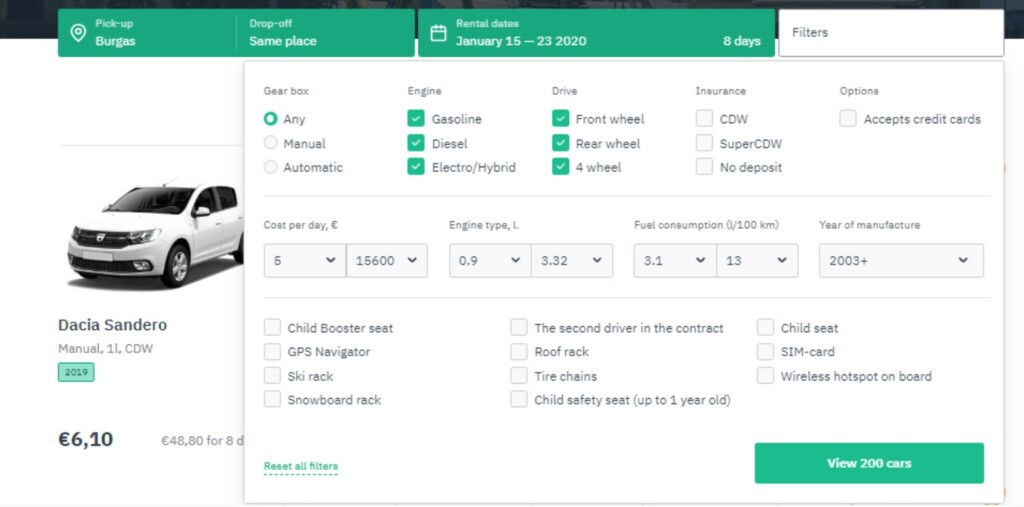Click the View 200 cars button
This screenshot has height=507, width=1024.
click(x=869, y=463)
